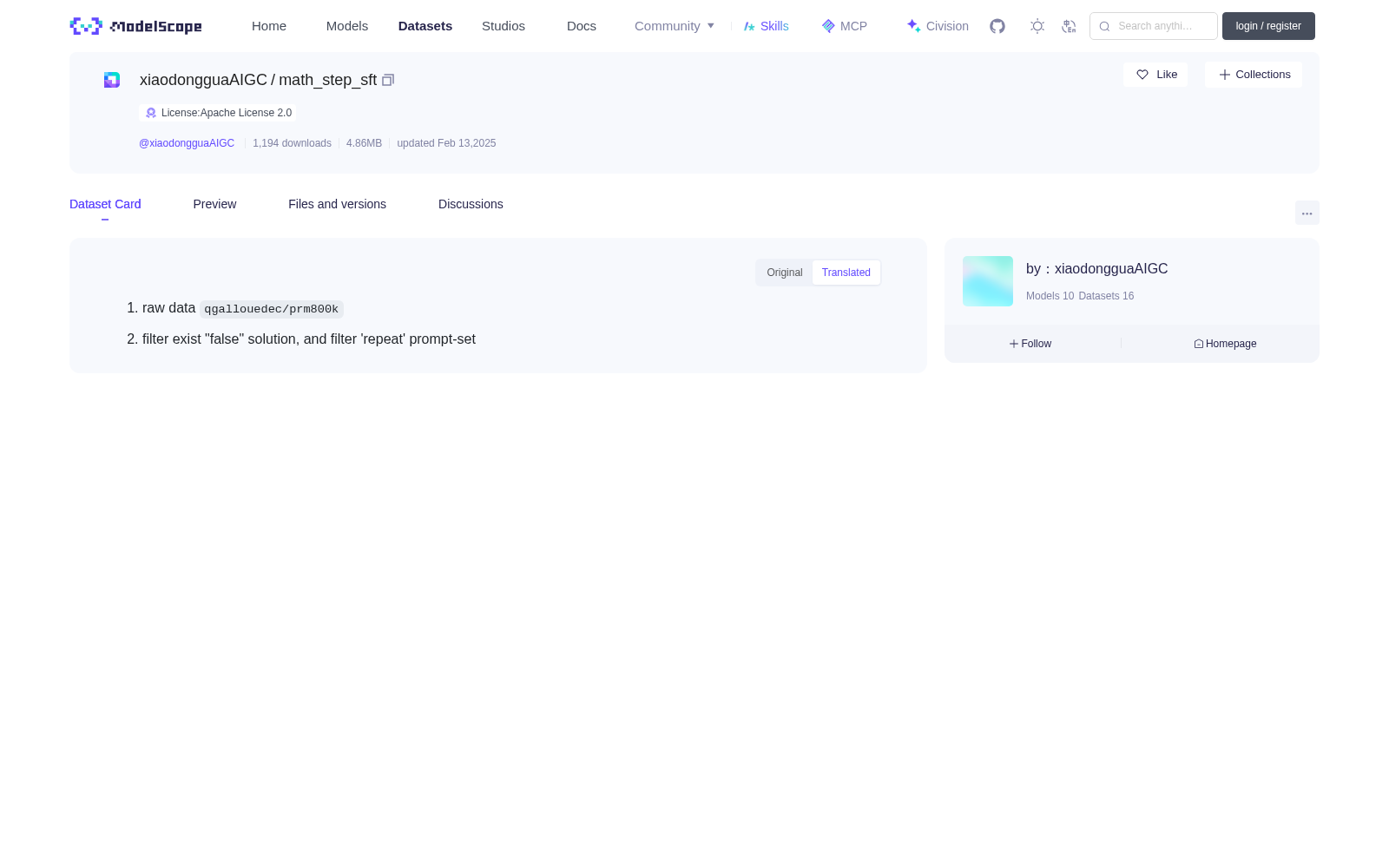1389x868 pixels.
Task: Select the Original view toggle
Action: (785, 273)
